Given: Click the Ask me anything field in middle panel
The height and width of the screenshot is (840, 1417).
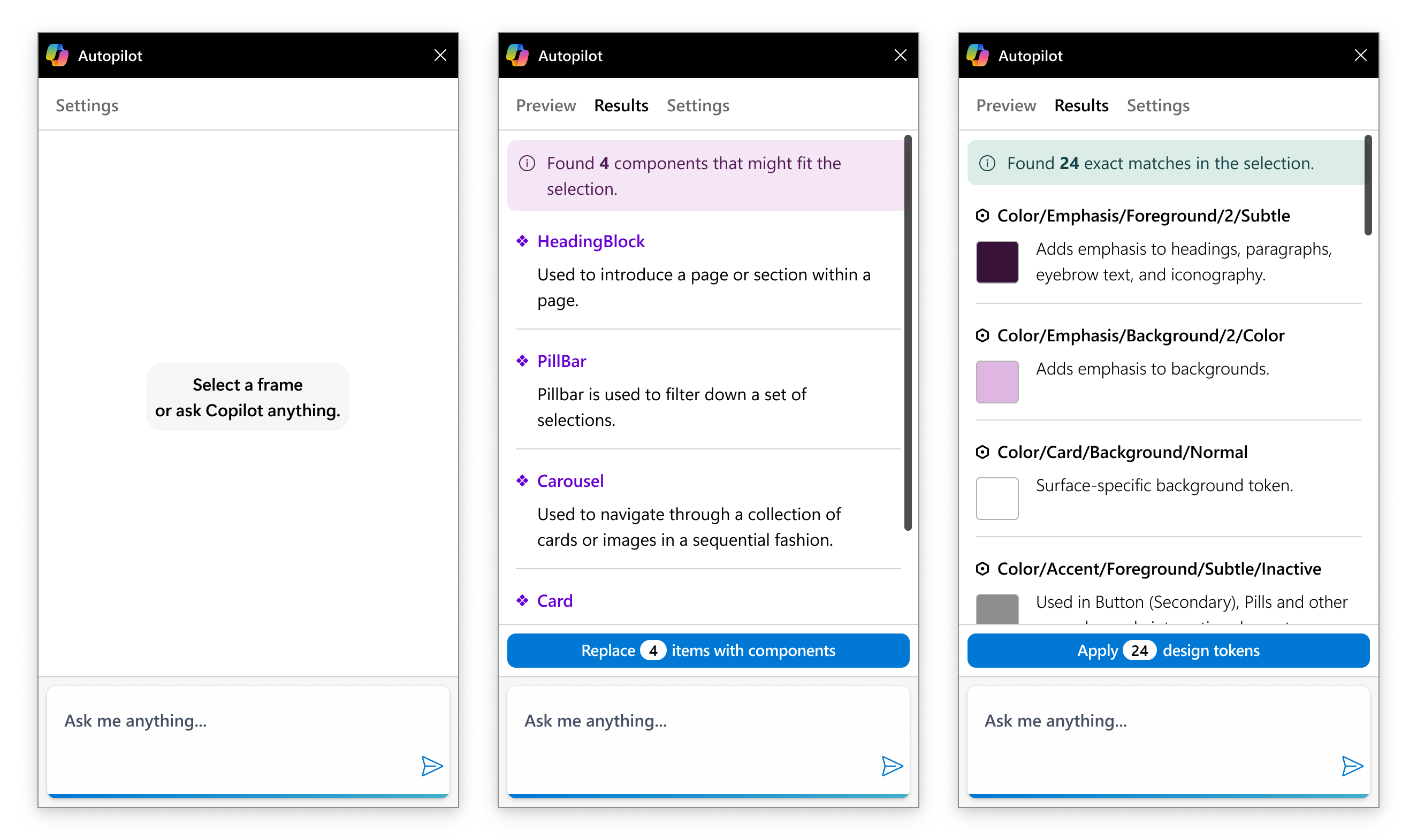Looking at the screenshot, I should 708,741.
